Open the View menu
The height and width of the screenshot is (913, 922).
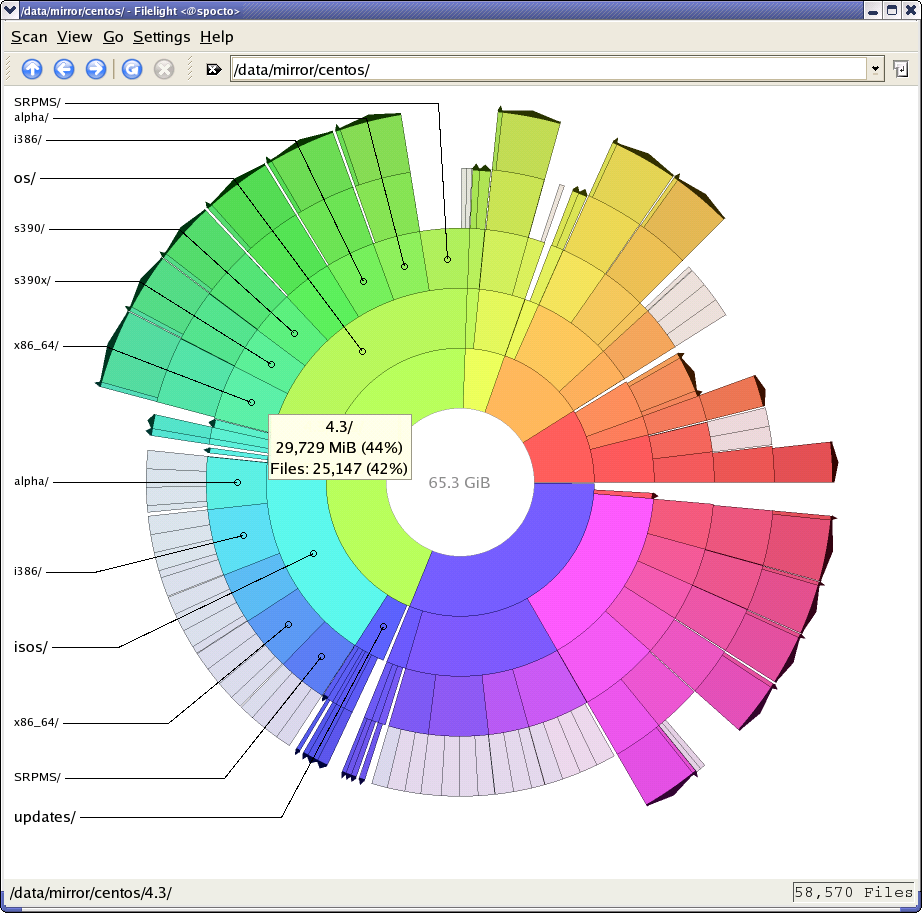74,37
